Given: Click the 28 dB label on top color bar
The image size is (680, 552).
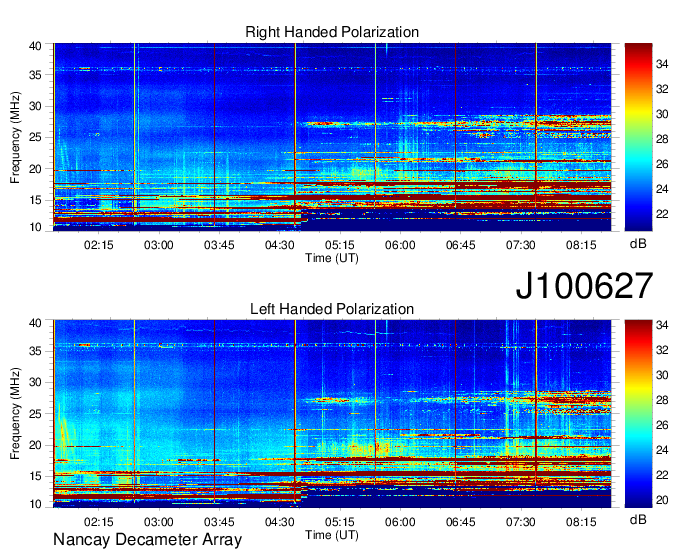Looking at the screenshot, I should [x=662, y=139].
